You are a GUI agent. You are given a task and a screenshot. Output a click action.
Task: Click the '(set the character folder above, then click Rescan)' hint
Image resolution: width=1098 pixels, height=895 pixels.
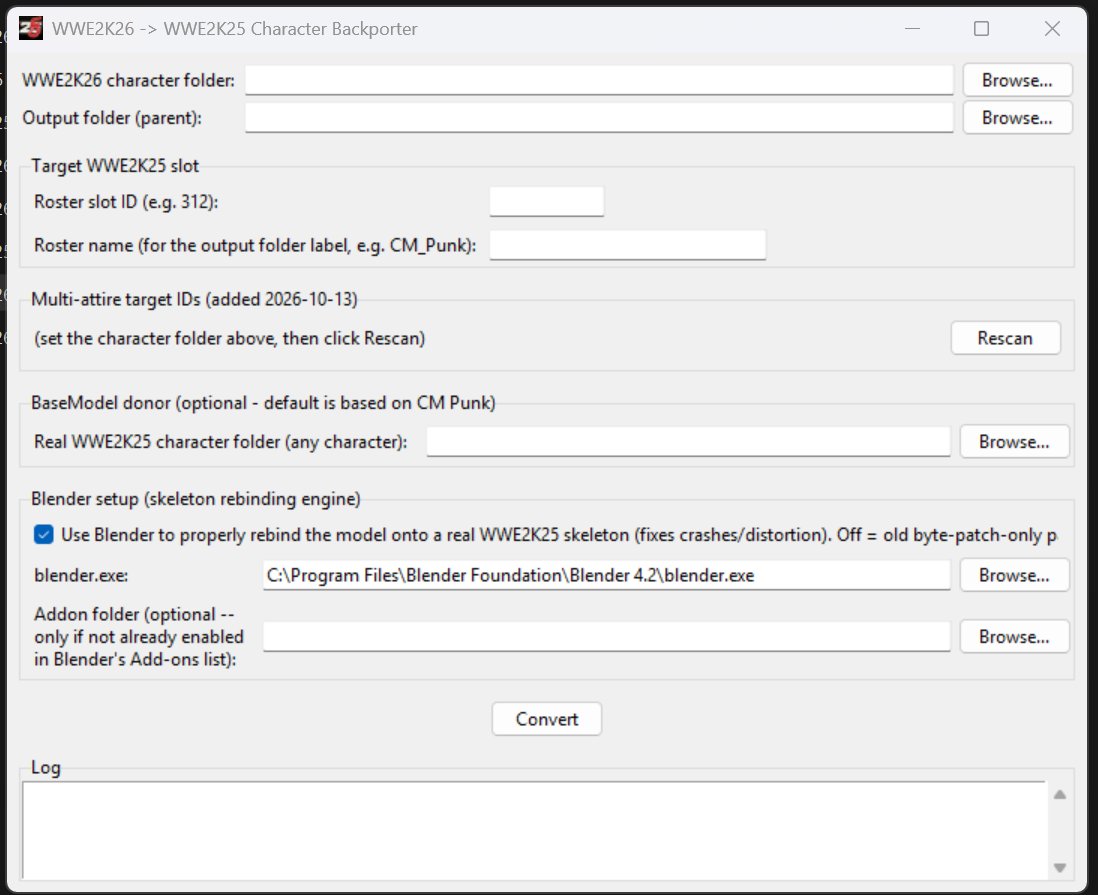point(230,338)
